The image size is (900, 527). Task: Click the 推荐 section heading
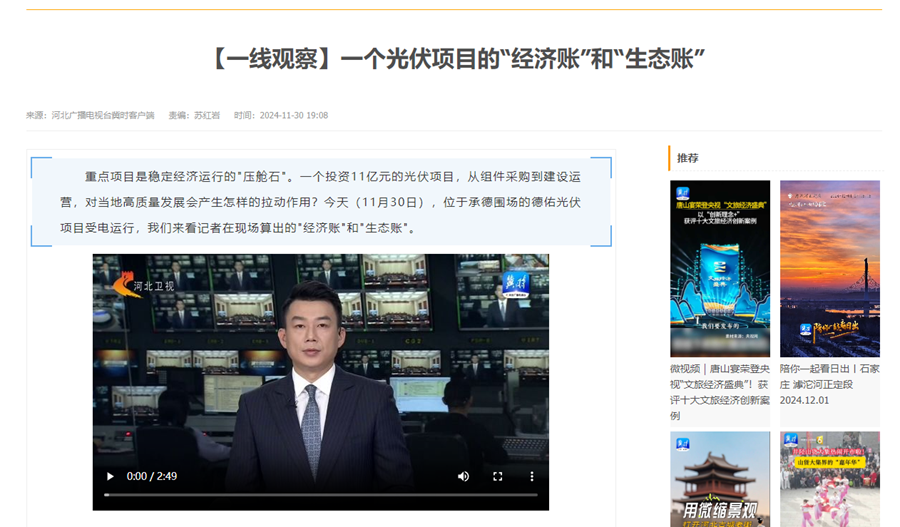[x=688, y=158]
